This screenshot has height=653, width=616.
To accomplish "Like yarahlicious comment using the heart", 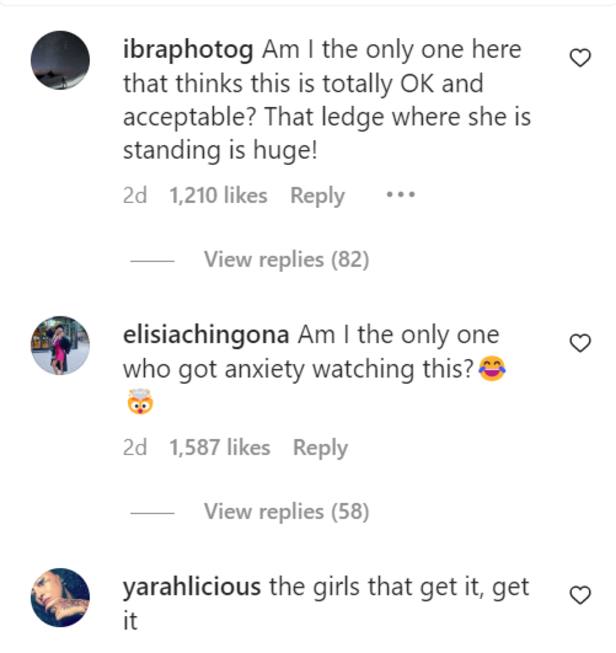I will (580, 596).
